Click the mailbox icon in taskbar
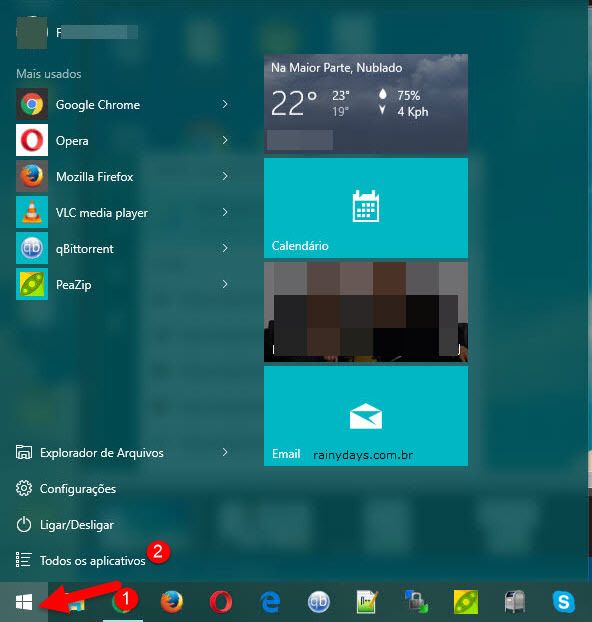 [x=515, y=602]
